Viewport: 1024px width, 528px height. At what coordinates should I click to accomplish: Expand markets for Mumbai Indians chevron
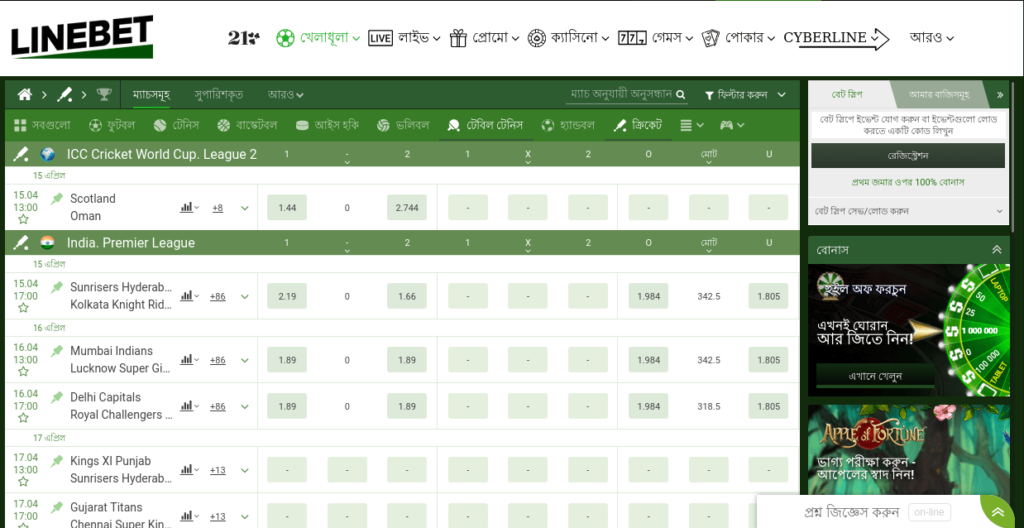pos(245,360)
